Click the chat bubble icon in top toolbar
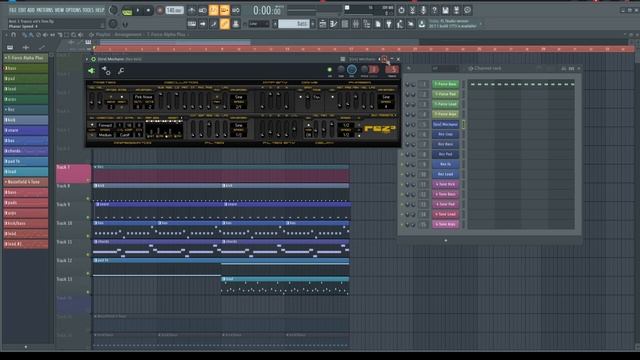640x360 pixels. click(467, 10)
